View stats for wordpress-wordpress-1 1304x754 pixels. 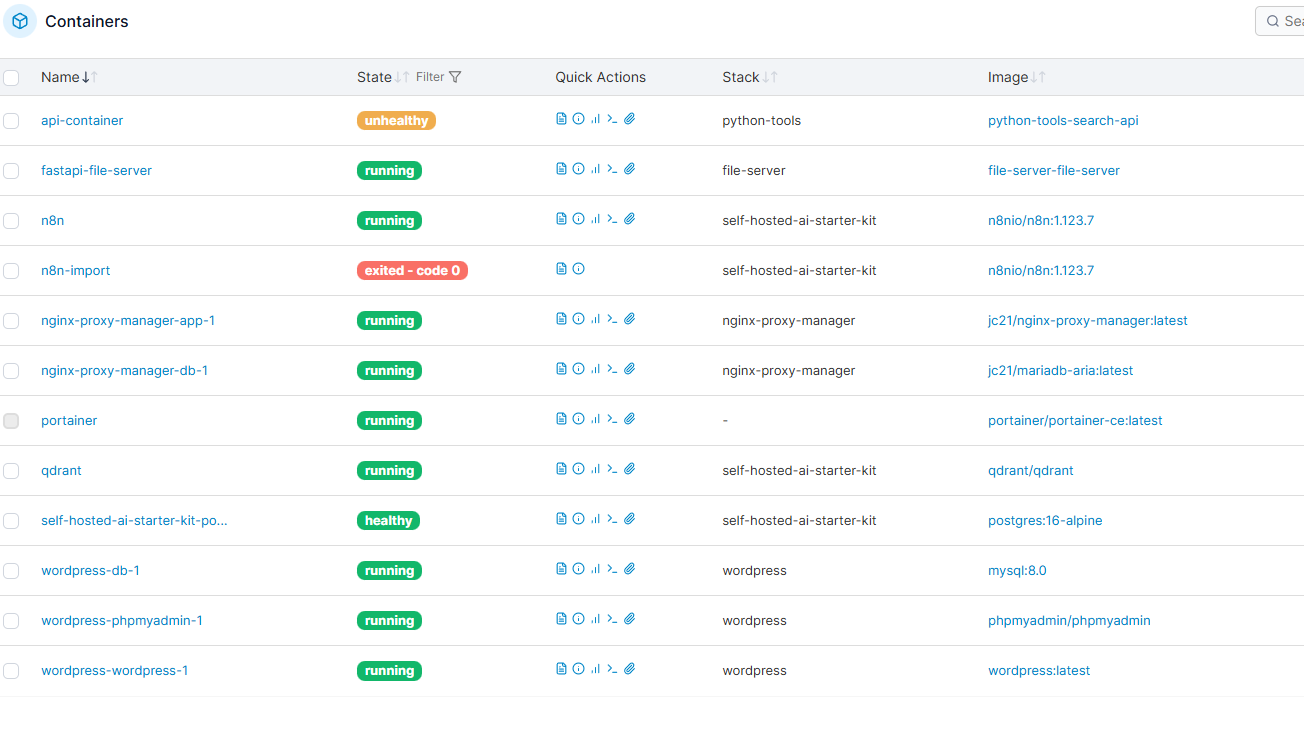point(595,669)
